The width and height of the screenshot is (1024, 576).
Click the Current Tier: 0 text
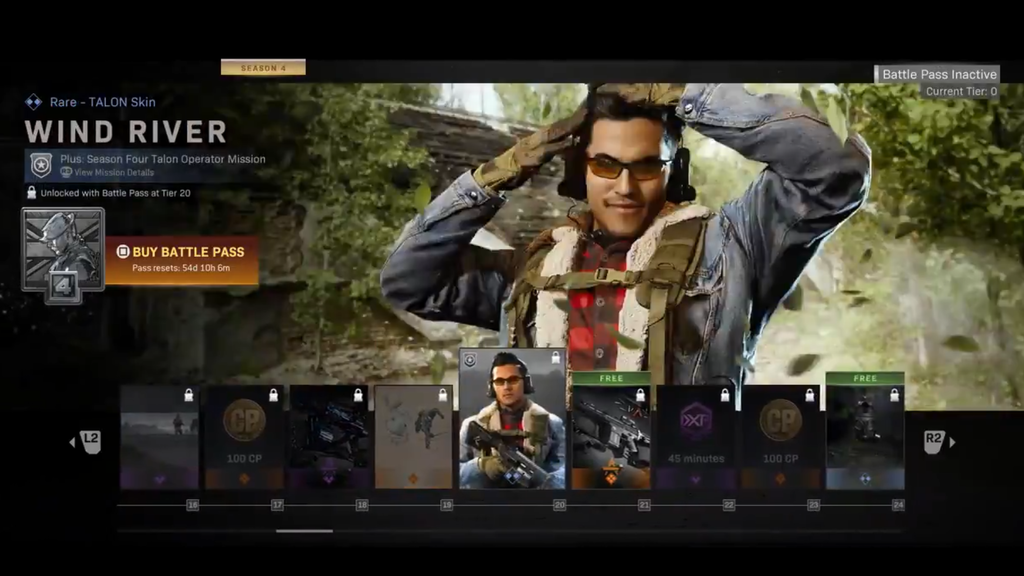pos(961,91)
